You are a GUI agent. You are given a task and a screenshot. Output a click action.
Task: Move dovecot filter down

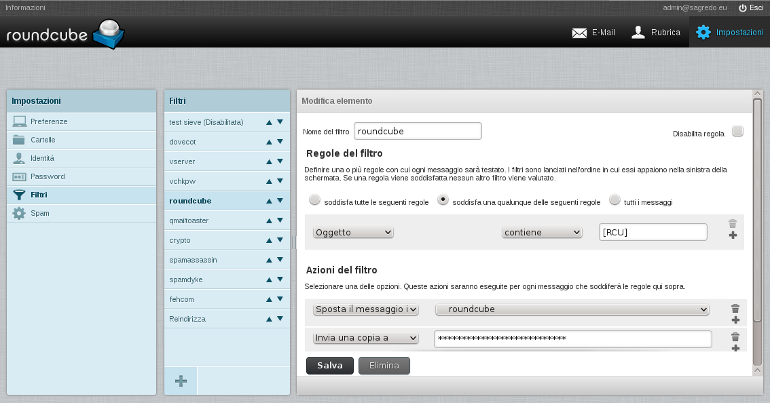pyautogui.click(x=280, y=141)
